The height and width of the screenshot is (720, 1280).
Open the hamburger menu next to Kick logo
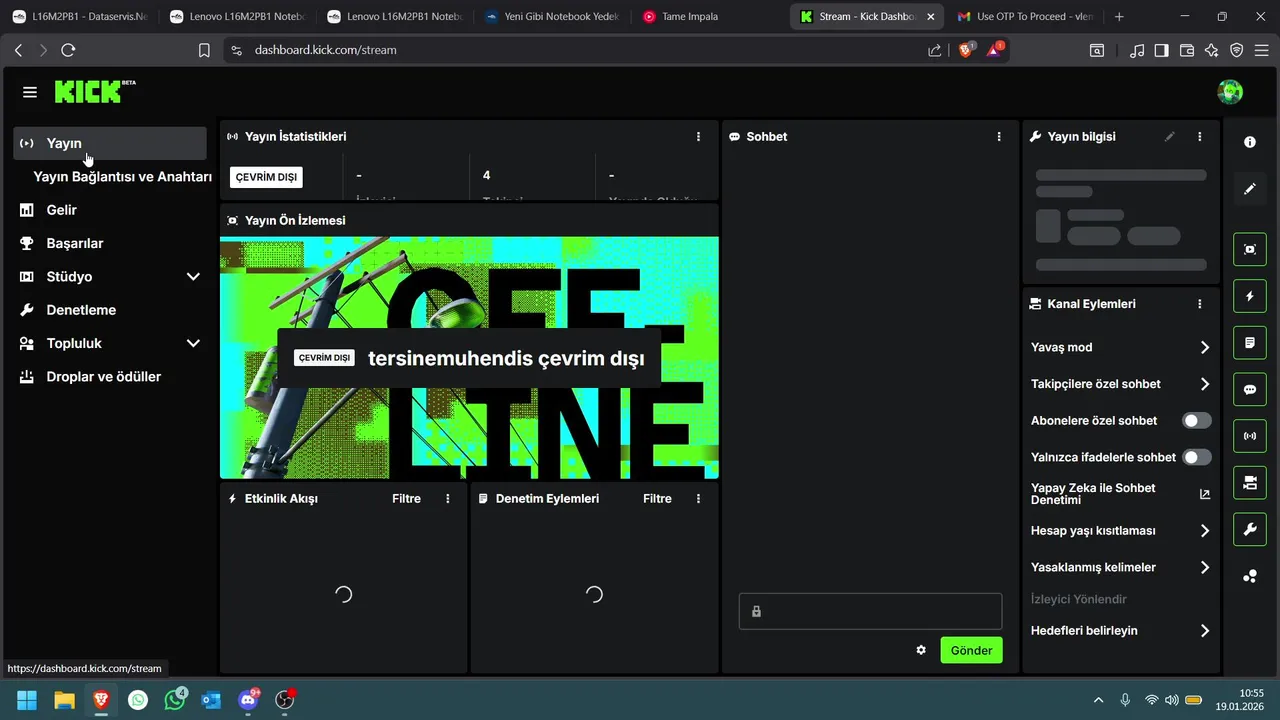30,92
